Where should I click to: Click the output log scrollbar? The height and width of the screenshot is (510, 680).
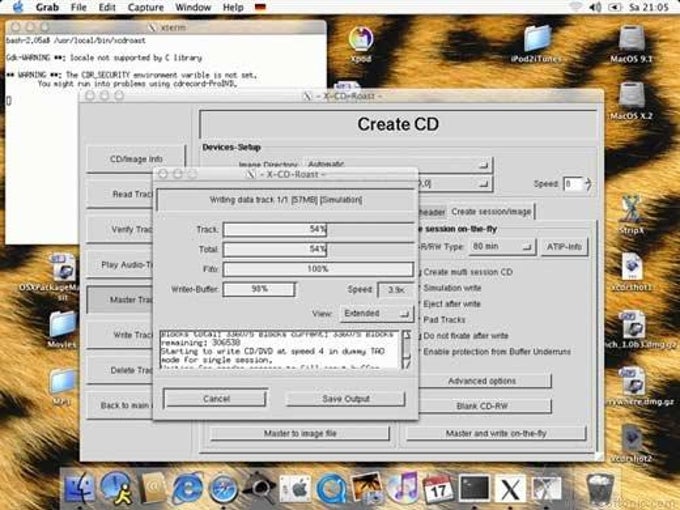407,350
